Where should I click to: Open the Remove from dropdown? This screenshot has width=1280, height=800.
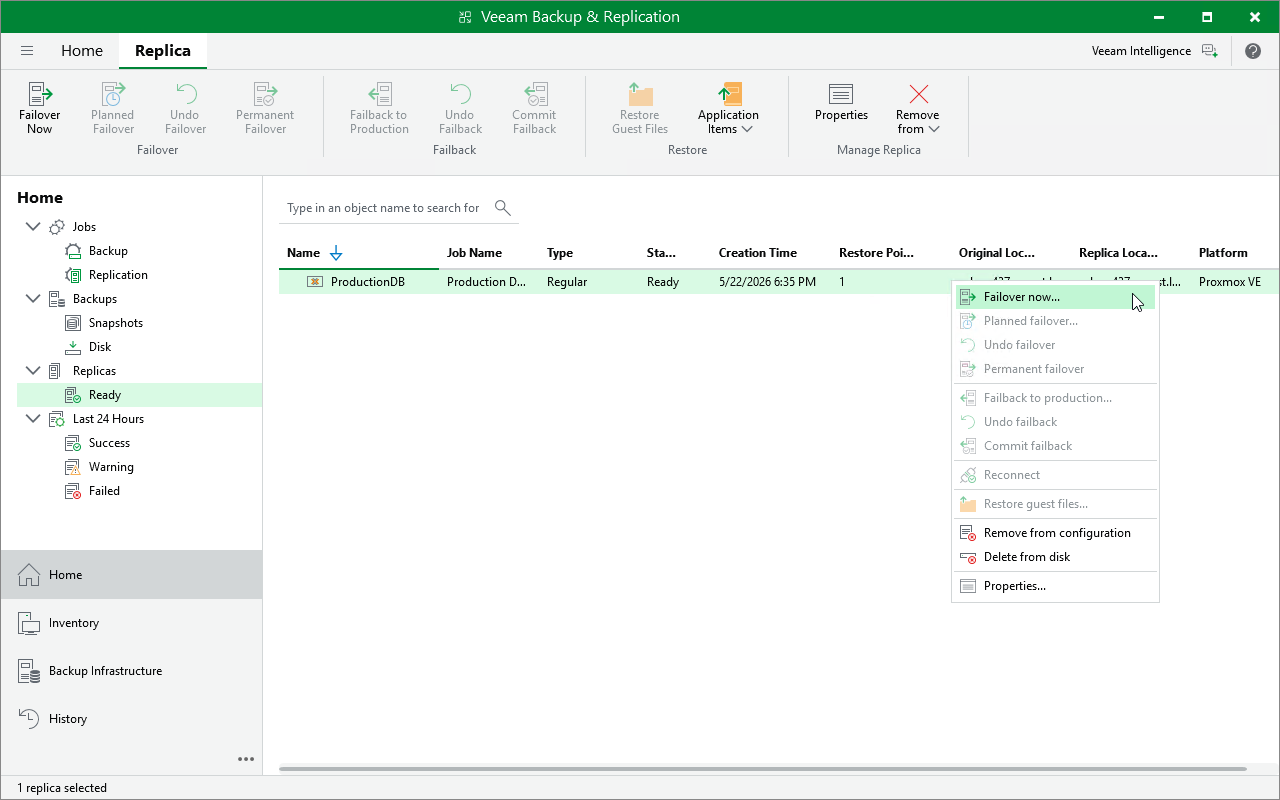[918, 107]
